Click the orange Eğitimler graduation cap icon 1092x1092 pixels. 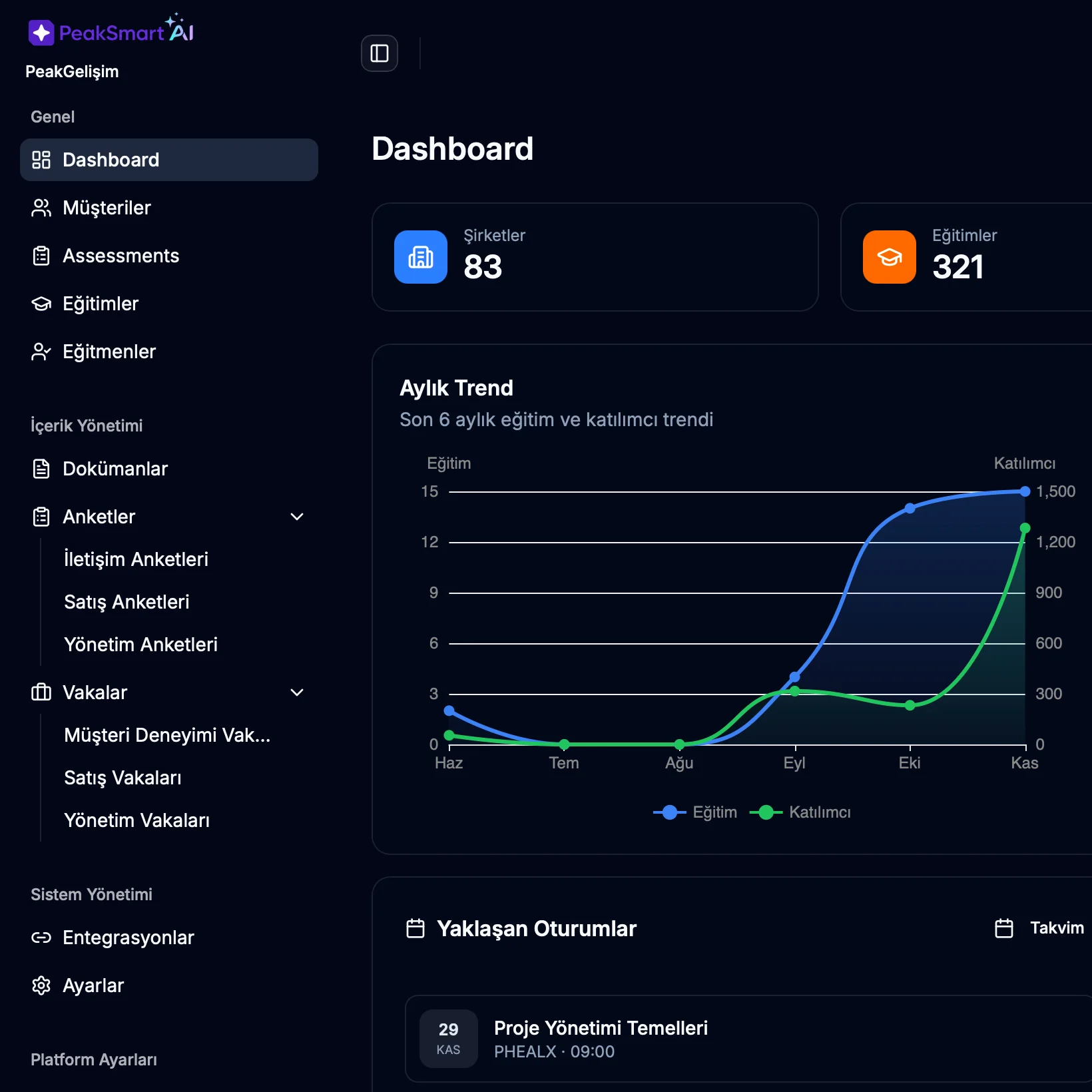[x=889, y=257]
